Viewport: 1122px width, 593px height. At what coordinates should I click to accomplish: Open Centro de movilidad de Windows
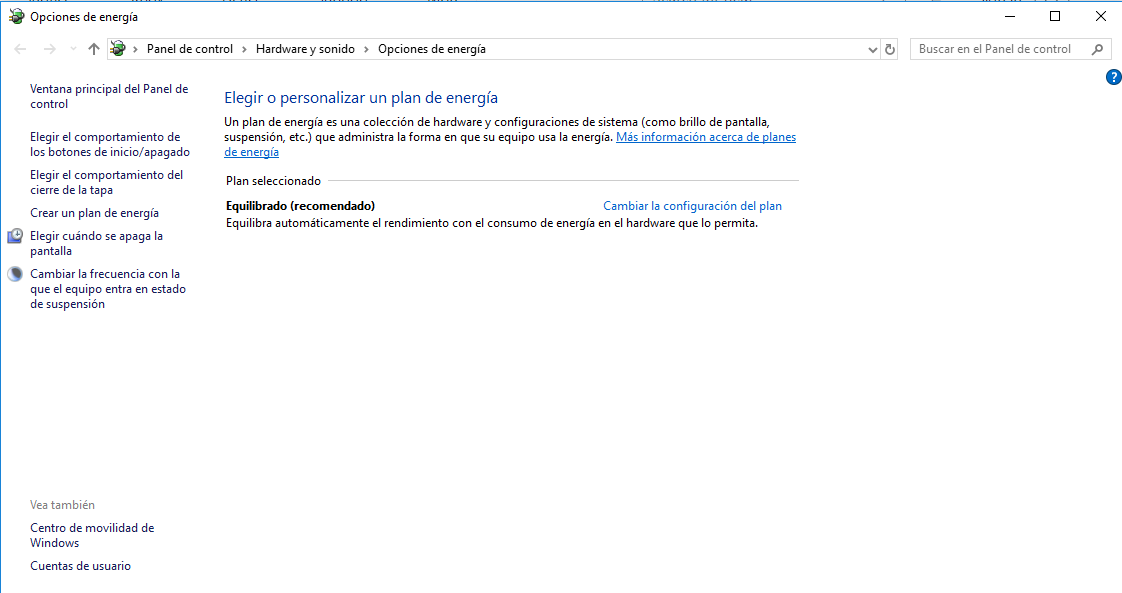[92, 534]
